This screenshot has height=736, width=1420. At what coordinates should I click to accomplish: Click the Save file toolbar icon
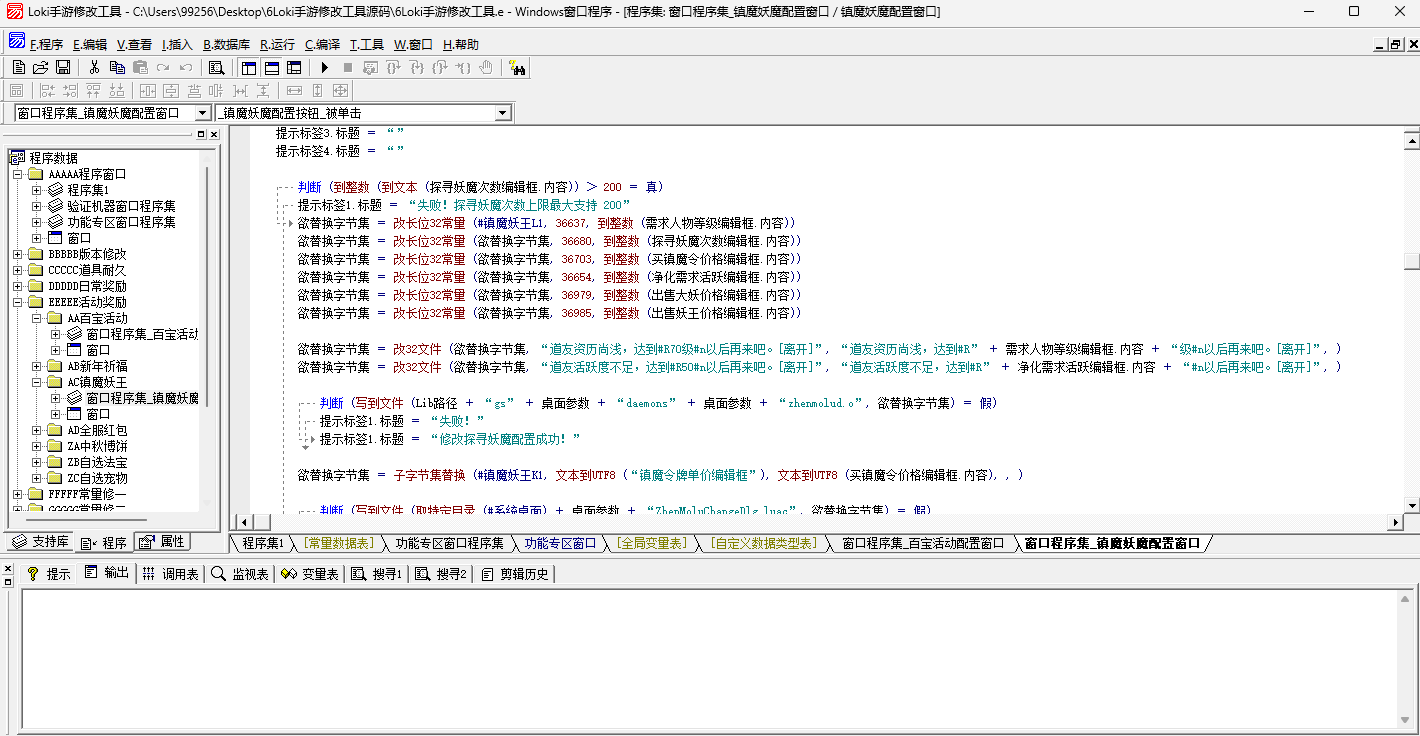pos(63,68)
